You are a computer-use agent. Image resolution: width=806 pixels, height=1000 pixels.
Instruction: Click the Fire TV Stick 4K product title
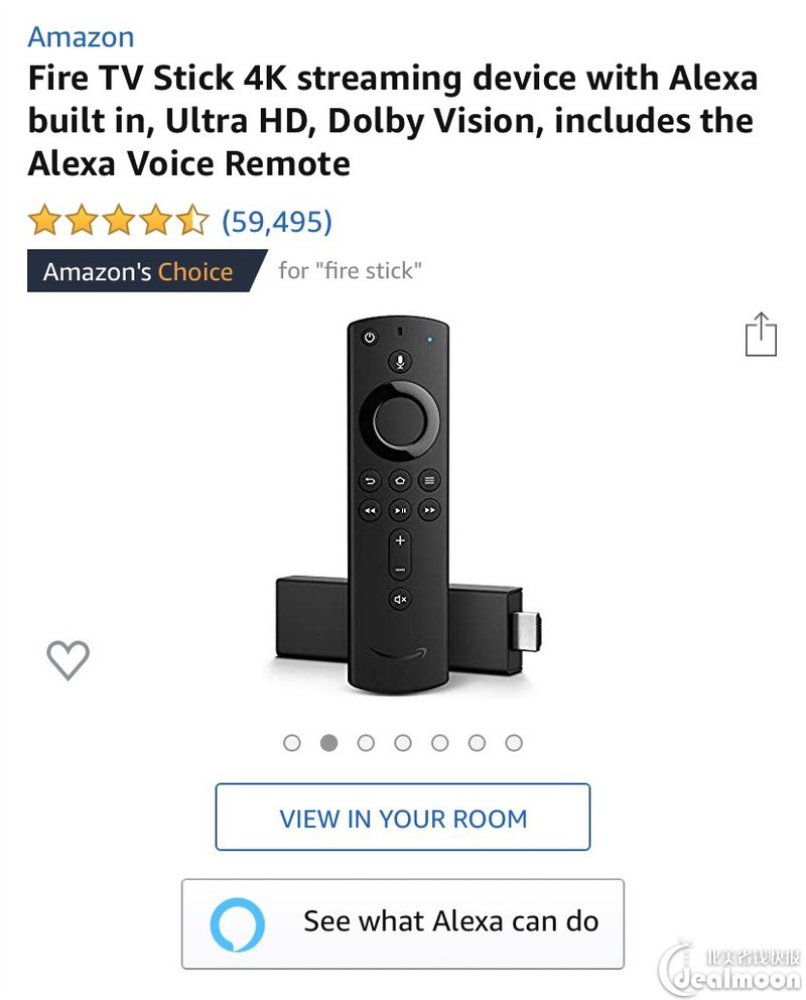tap(393, 121)
